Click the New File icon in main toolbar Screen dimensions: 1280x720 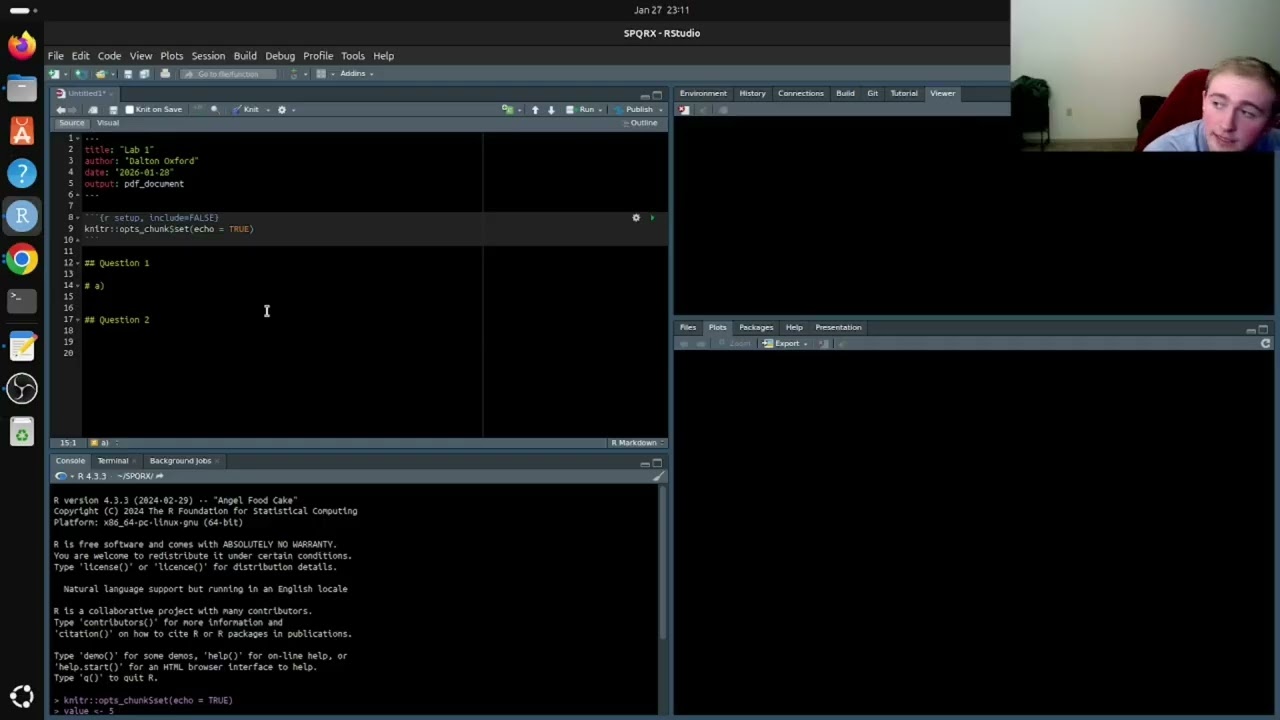coord(54,74)
